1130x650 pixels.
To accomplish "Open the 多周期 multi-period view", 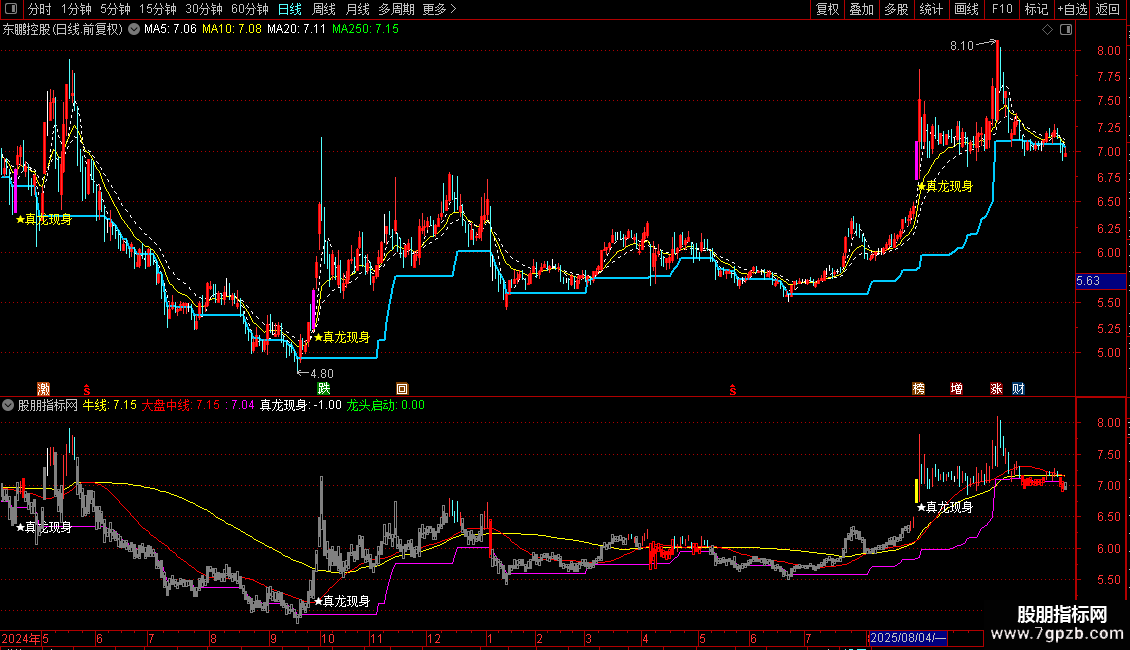I will tap(396, 9).
